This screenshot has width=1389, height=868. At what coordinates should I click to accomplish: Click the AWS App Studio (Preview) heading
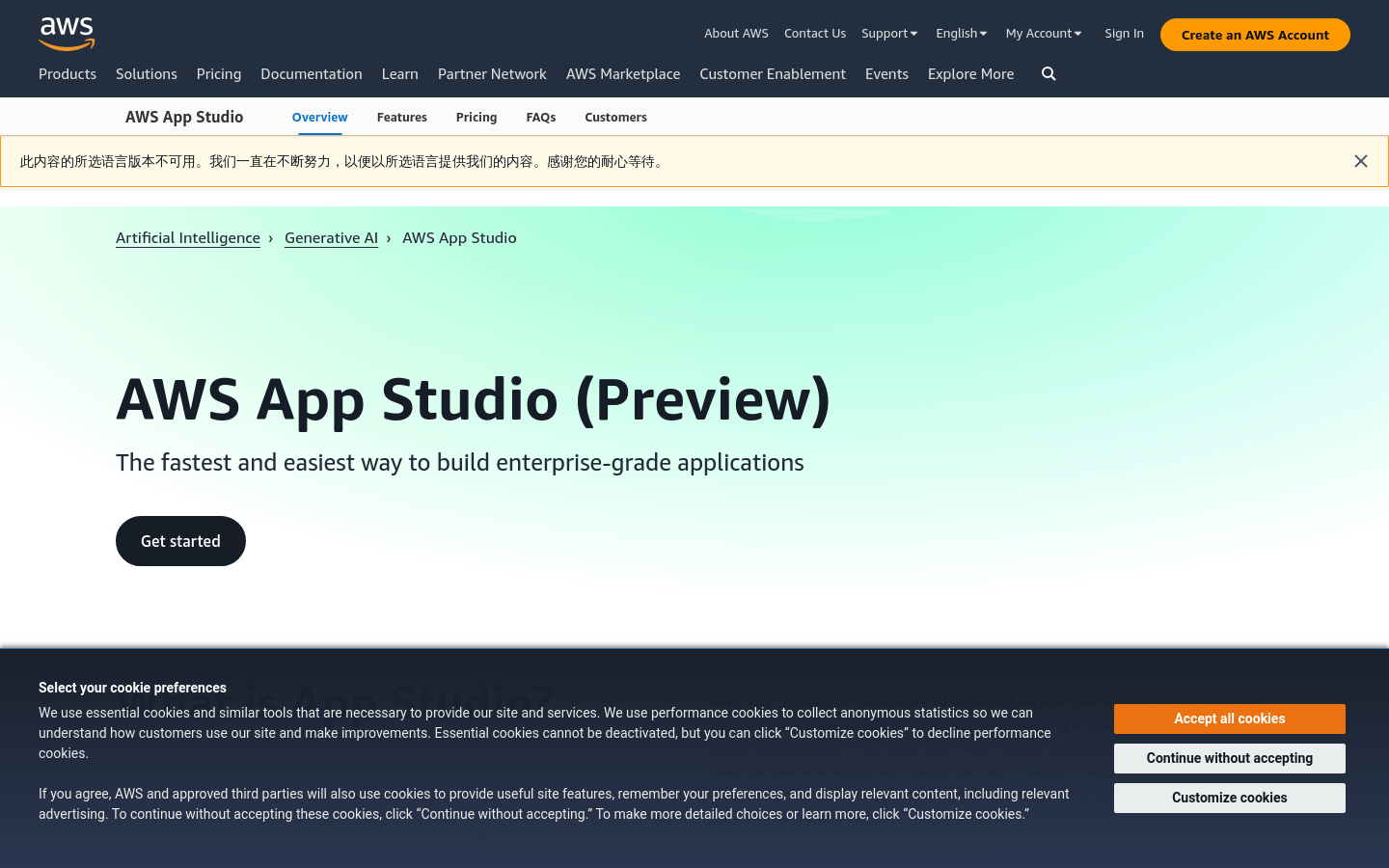point(474,399)
